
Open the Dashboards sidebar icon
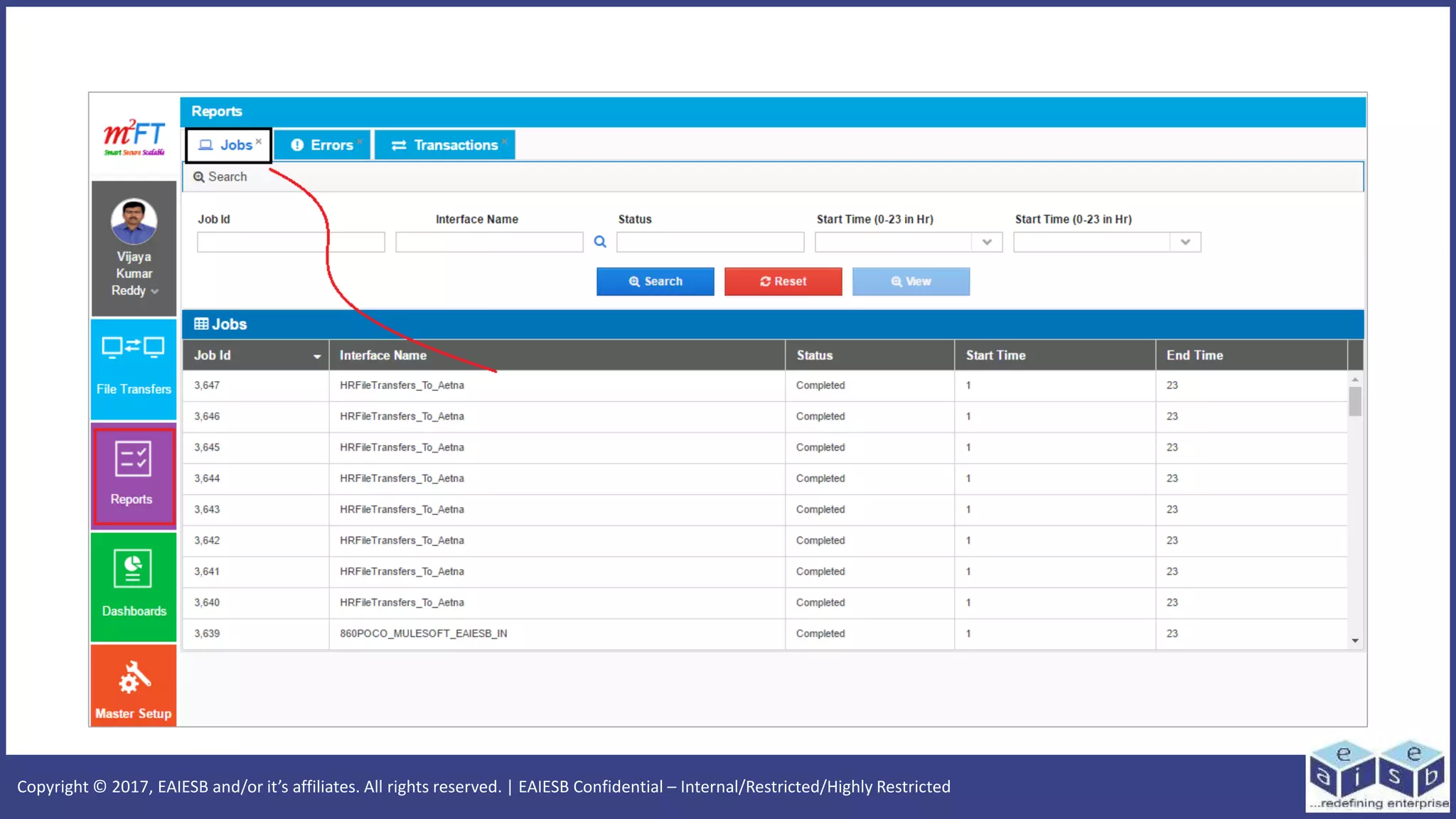(x=133, y=569)
